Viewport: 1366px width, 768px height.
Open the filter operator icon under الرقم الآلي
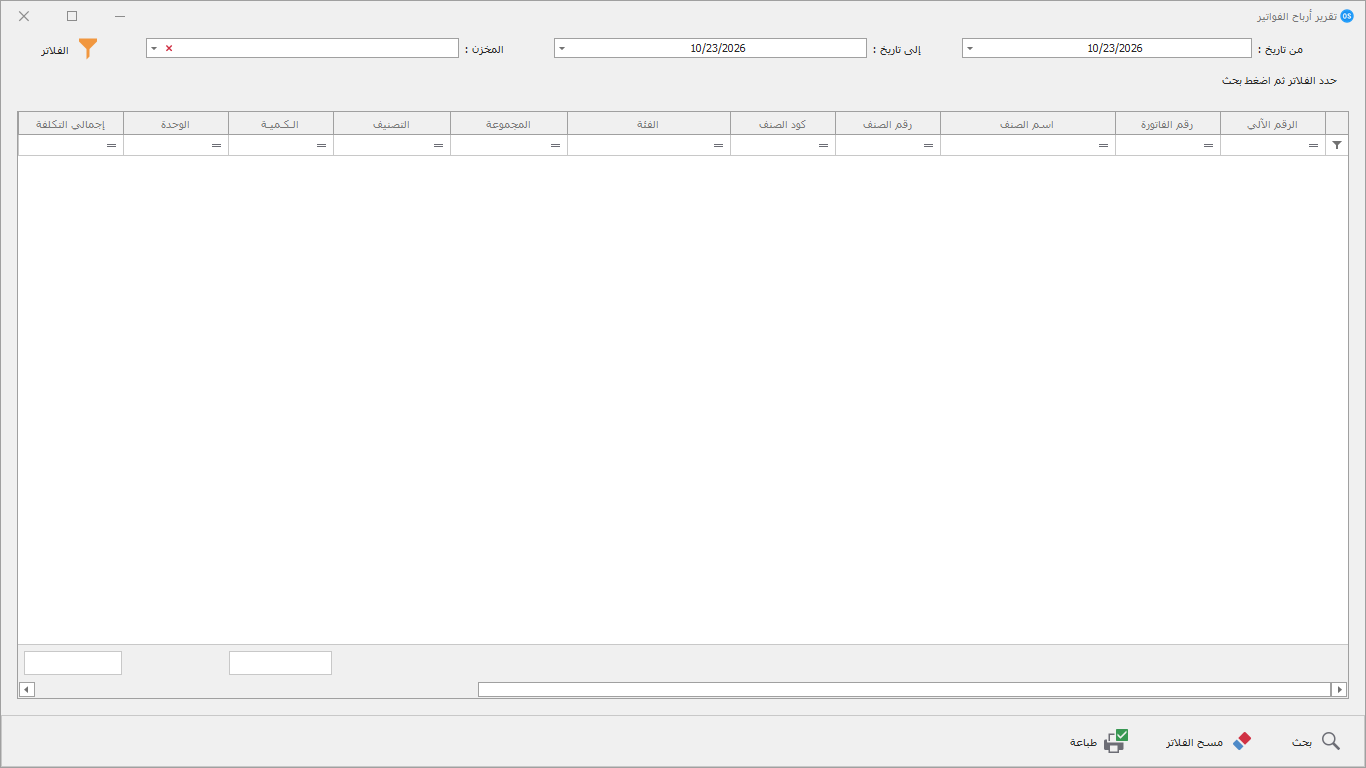[1313, 146]
